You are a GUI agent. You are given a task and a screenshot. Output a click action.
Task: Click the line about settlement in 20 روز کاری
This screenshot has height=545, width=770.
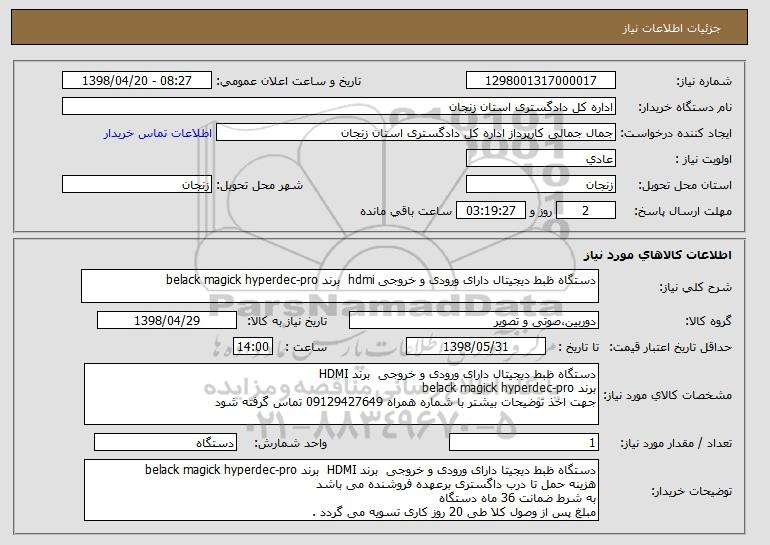tap(454, 512)
